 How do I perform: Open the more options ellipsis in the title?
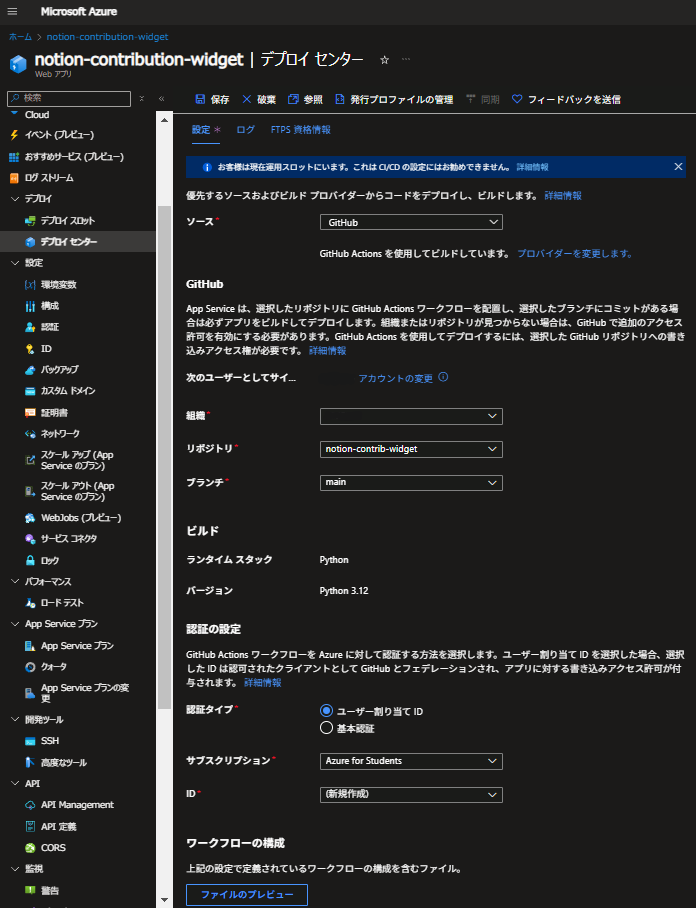406,59
